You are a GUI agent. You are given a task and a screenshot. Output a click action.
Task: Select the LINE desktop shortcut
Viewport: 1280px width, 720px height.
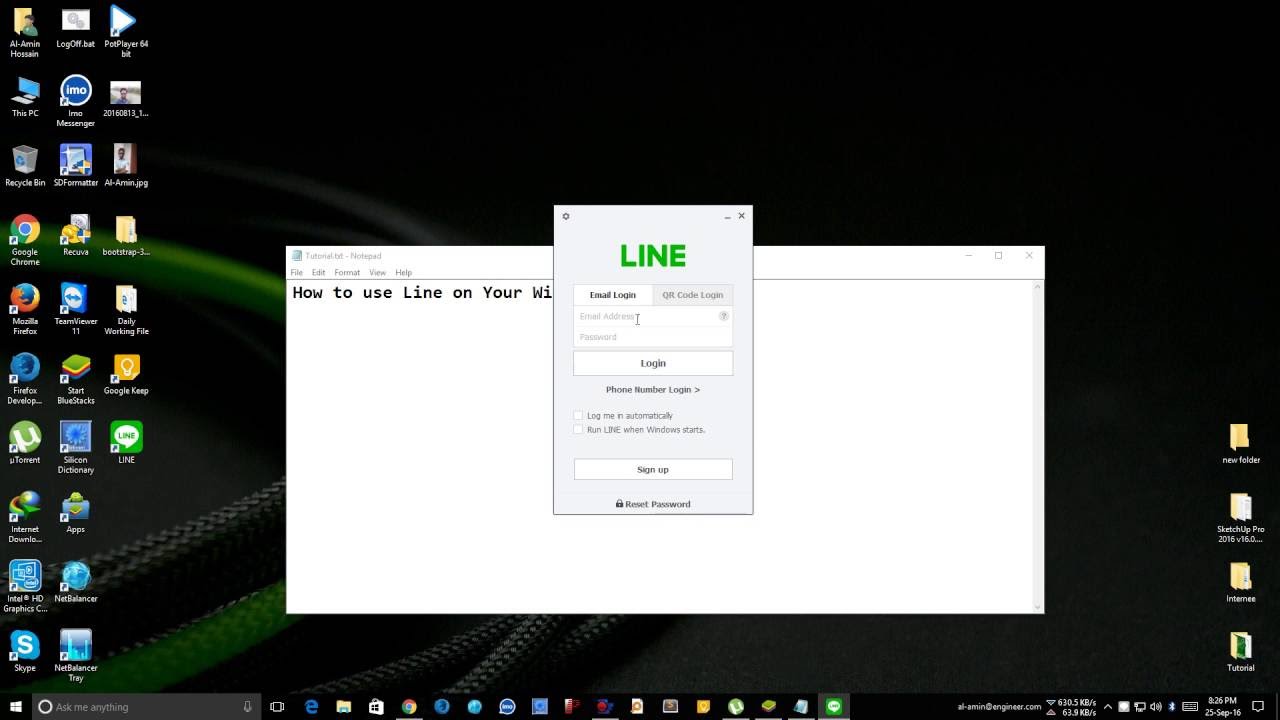[x=126, y=442]
